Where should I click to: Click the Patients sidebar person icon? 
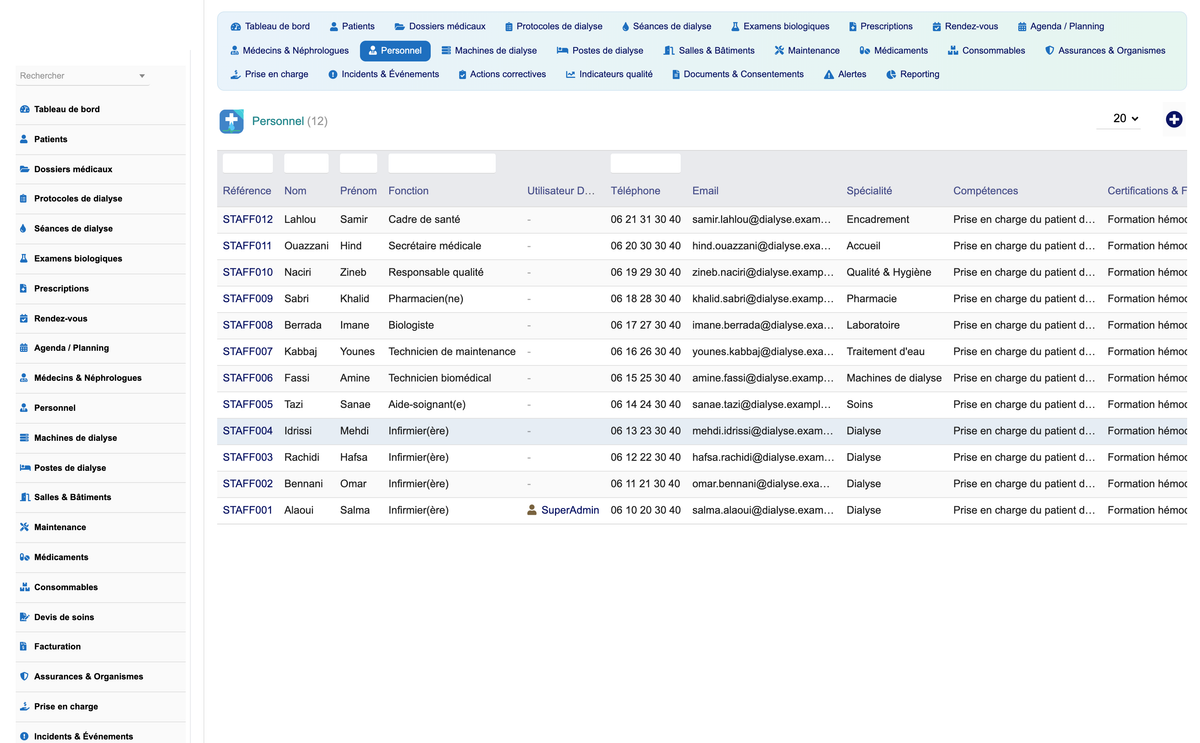[x=24, y=139]
